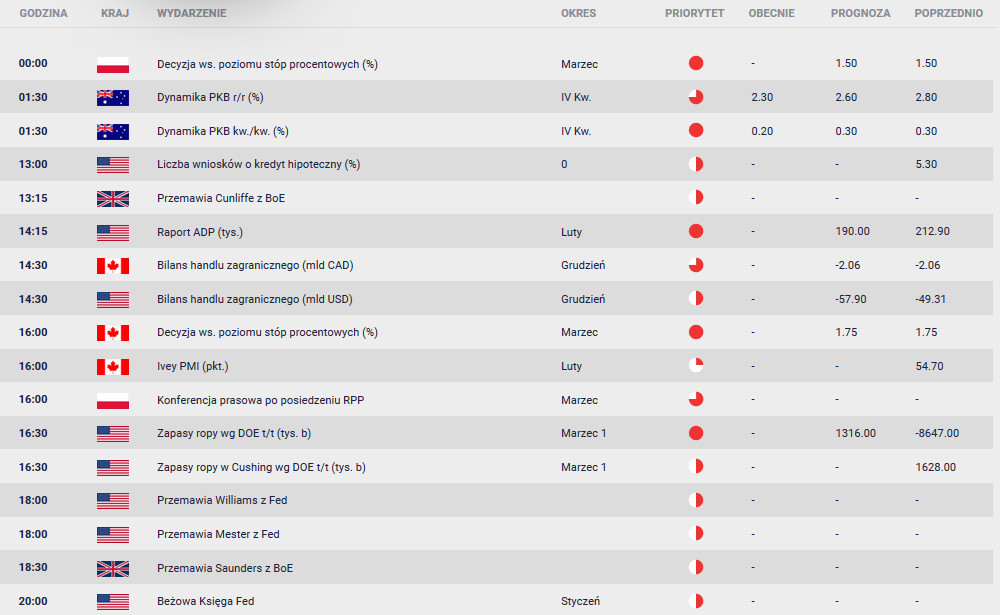1000x615 pixels.
Task: Click the PROGNOZA column header
Action: 860,13
